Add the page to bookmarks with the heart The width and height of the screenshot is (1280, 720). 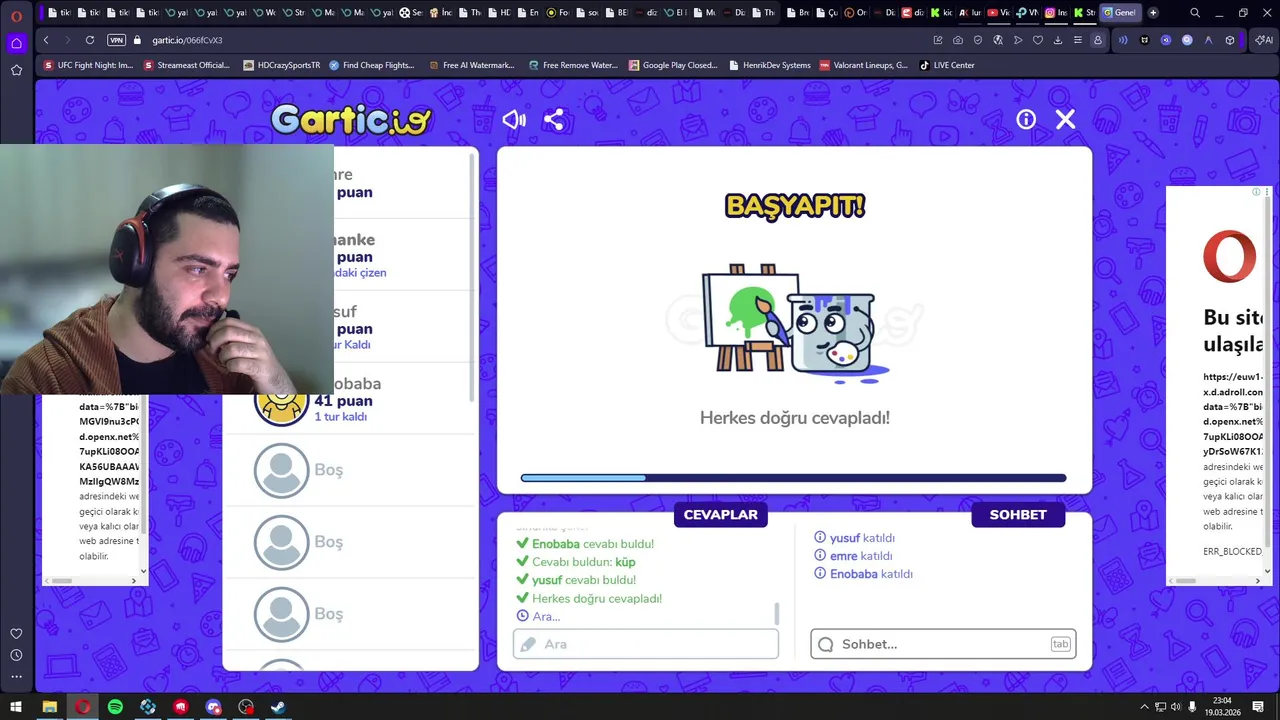(x=1038, y=40)
